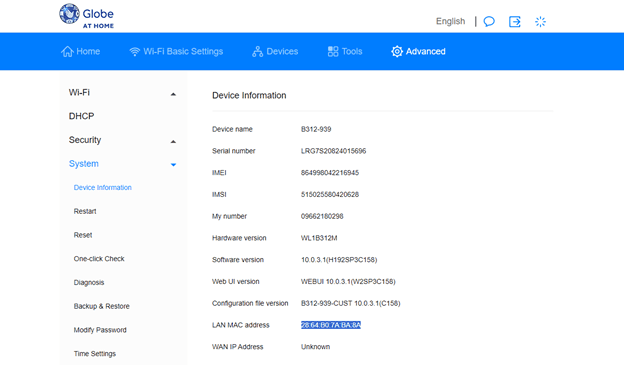
Task: Switch to the Devices tab
Action: (275, 51)
